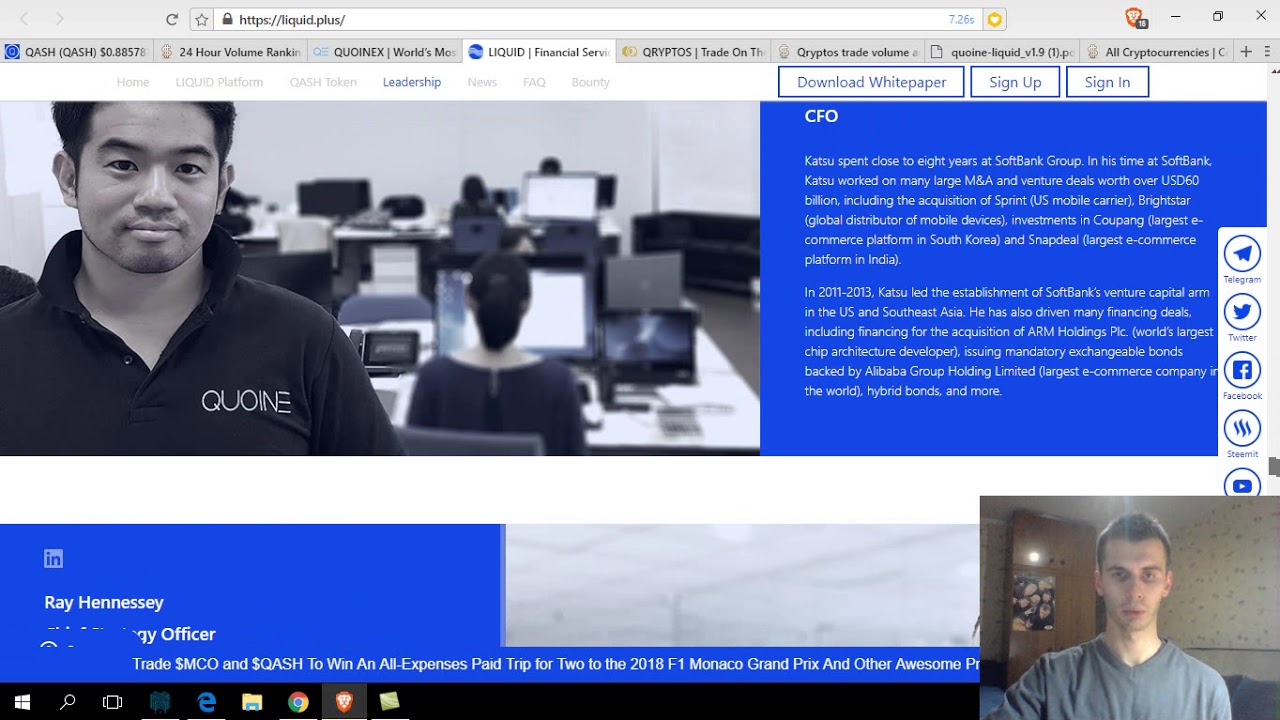Open the Brave wallet badge in address bar
This screenshot has height=720, width=1280.
pos(994,19)
